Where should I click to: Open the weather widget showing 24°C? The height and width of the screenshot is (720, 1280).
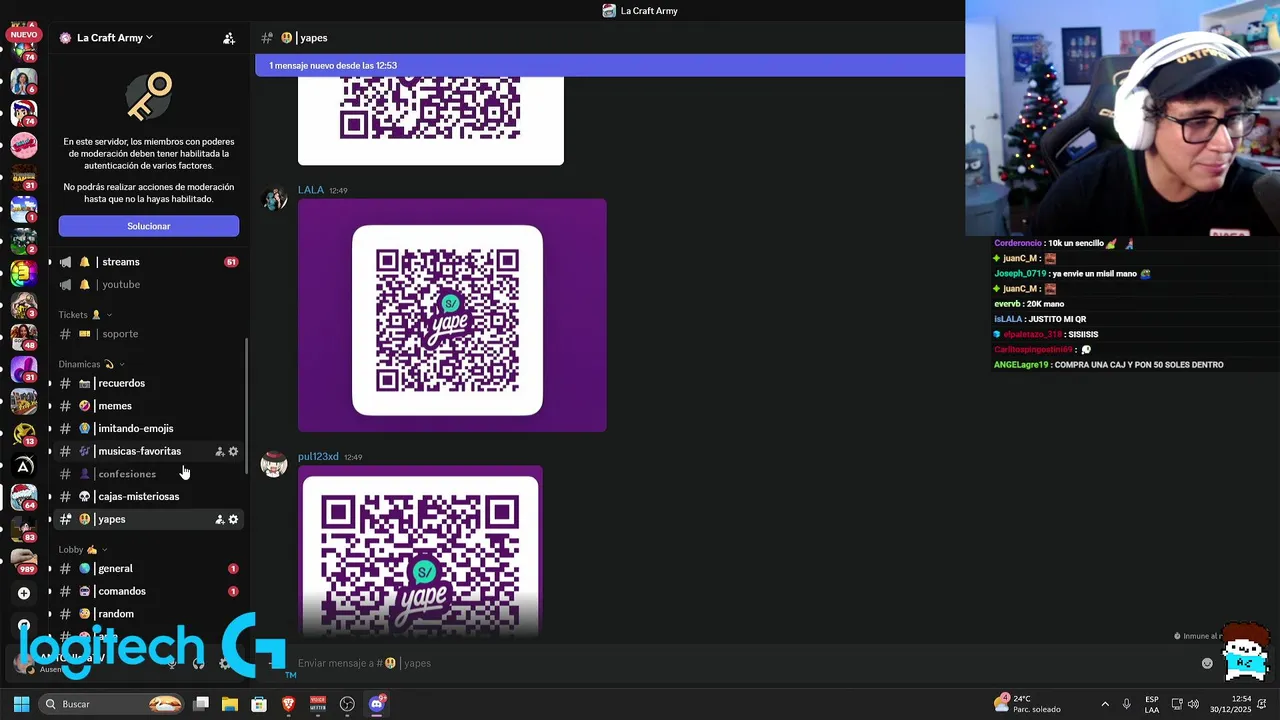click(1028, 704)
